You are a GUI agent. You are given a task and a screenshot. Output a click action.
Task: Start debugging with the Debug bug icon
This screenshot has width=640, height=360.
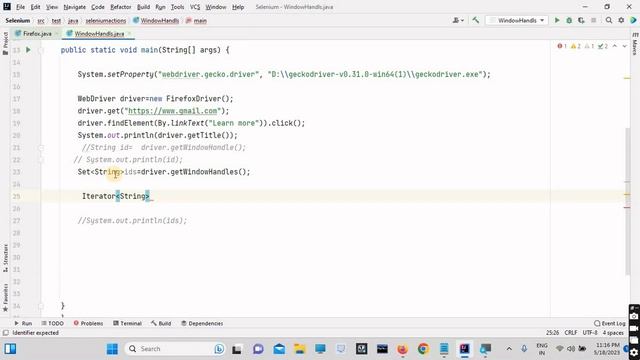(x=569, y=20)
